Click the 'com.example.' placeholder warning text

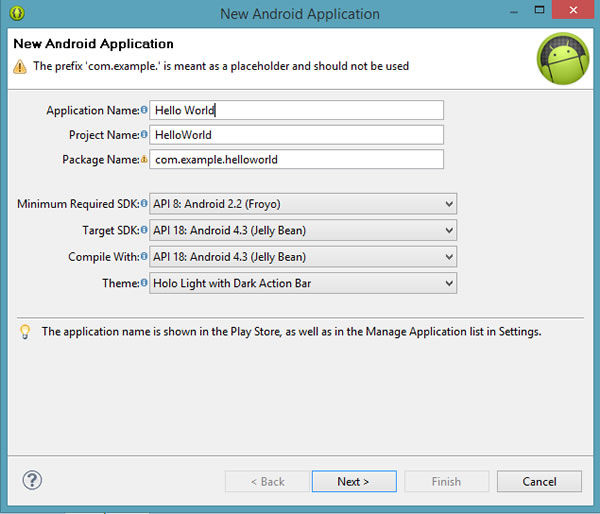pos(221,66)
